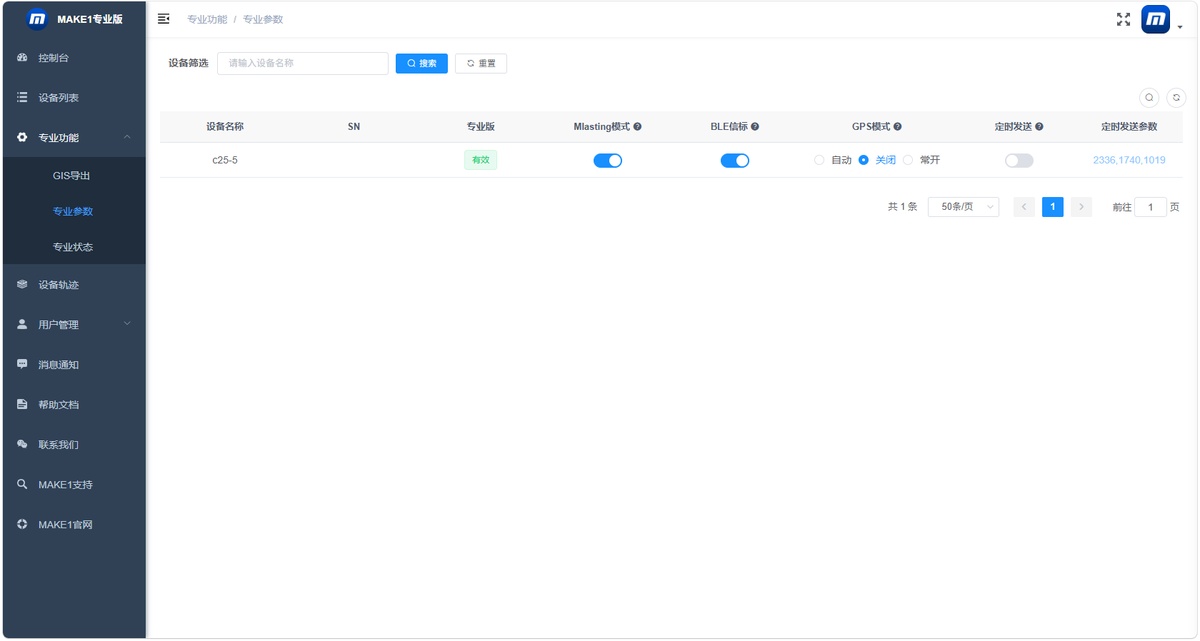Select GPS mode 关闭 radio
Viewport: 1200px width, 641px height.
(x=864, y=160)
